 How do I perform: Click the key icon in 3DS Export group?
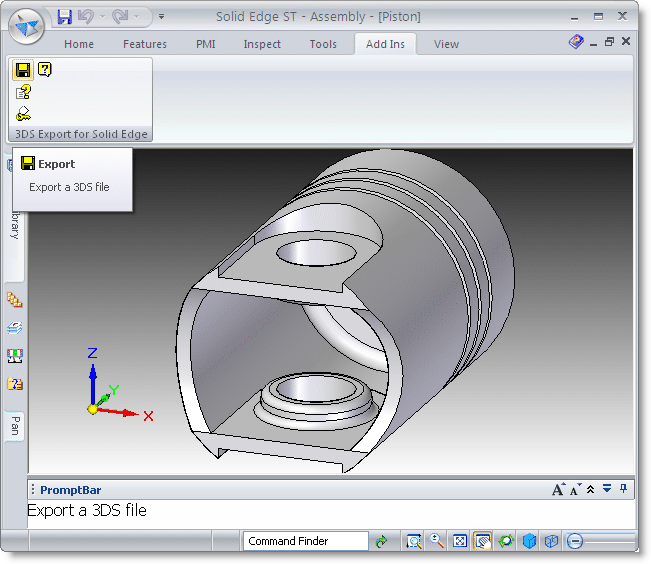pos(23,114)
